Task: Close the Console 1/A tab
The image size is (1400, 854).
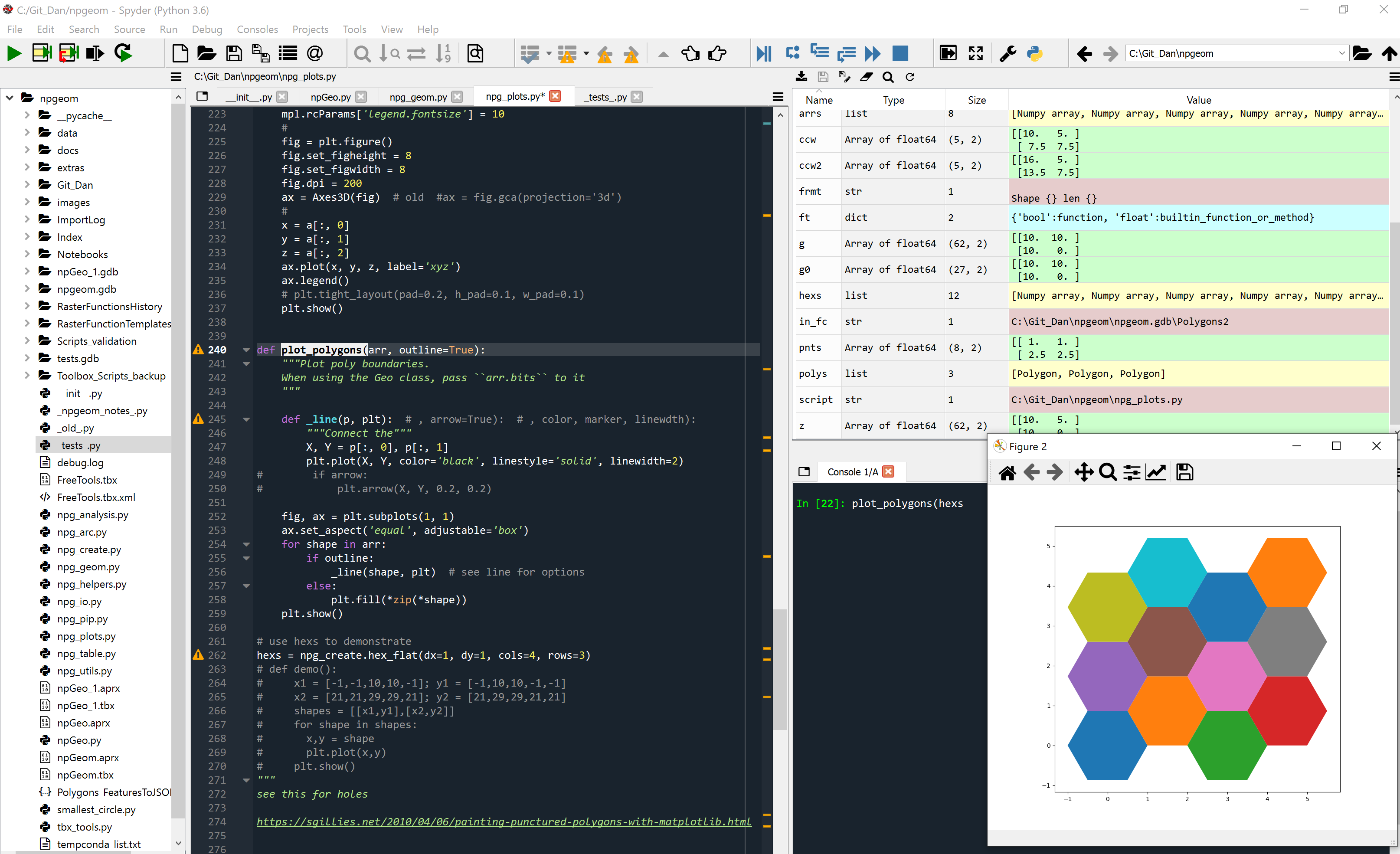Action: coord(889,471)
